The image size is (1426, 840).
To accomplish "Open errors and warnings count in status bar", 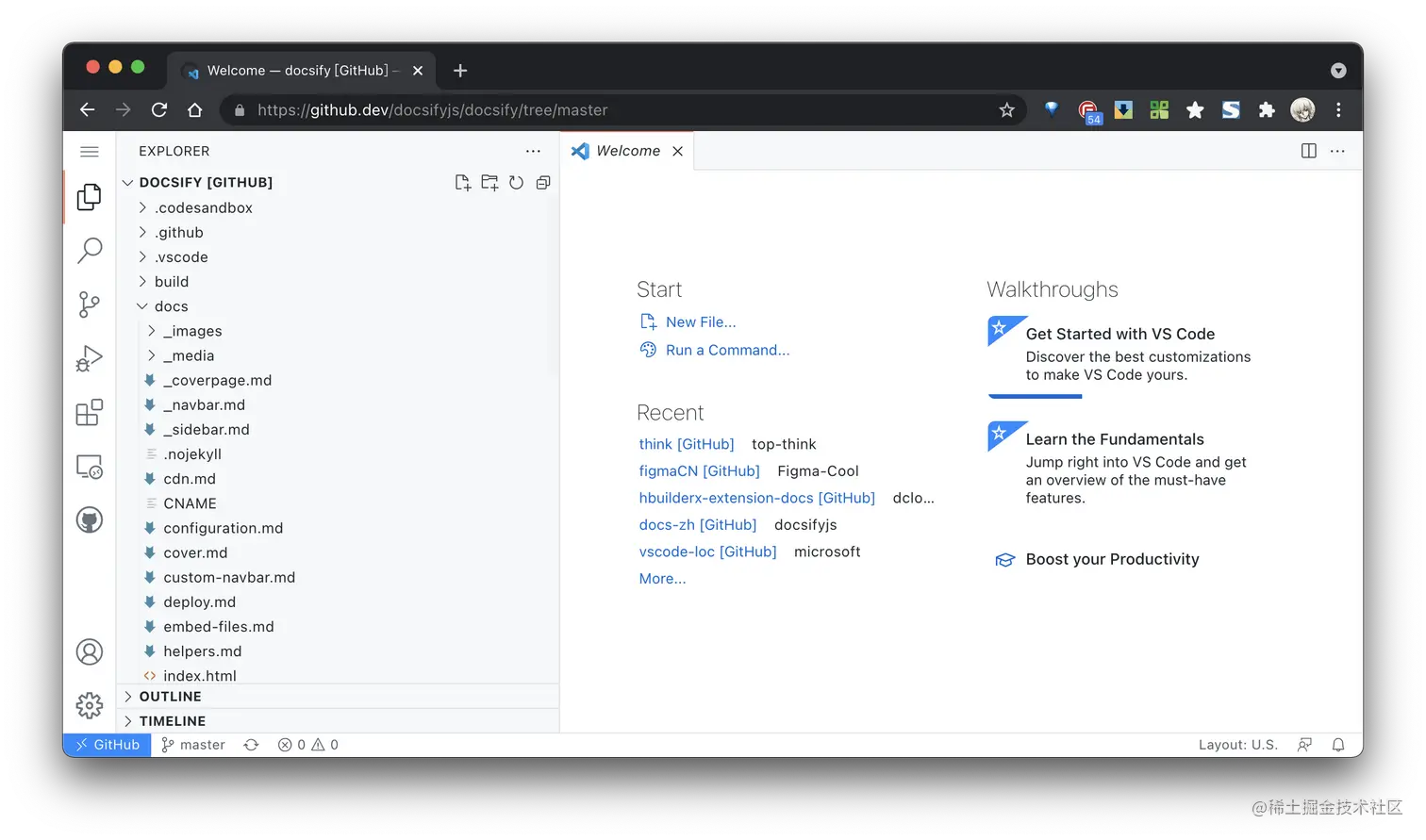I will point(308,745).
